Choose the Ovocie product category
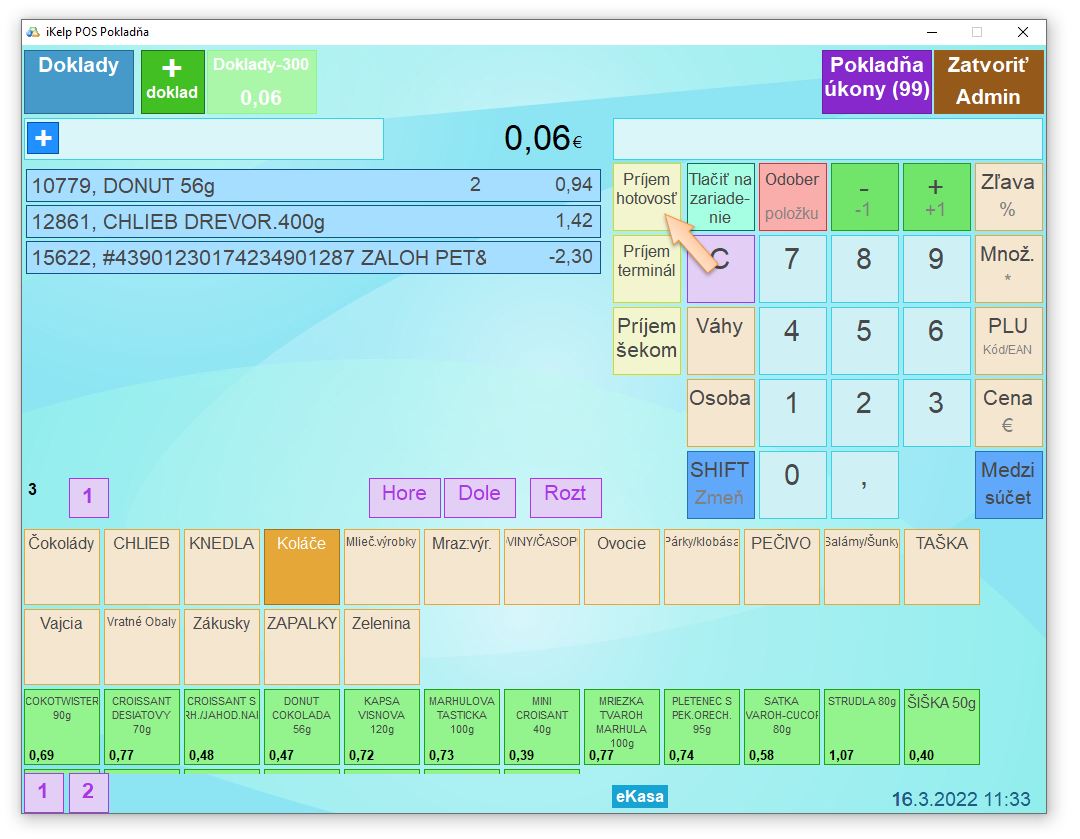The image size is (1080, 839). (x=621, y=566)
